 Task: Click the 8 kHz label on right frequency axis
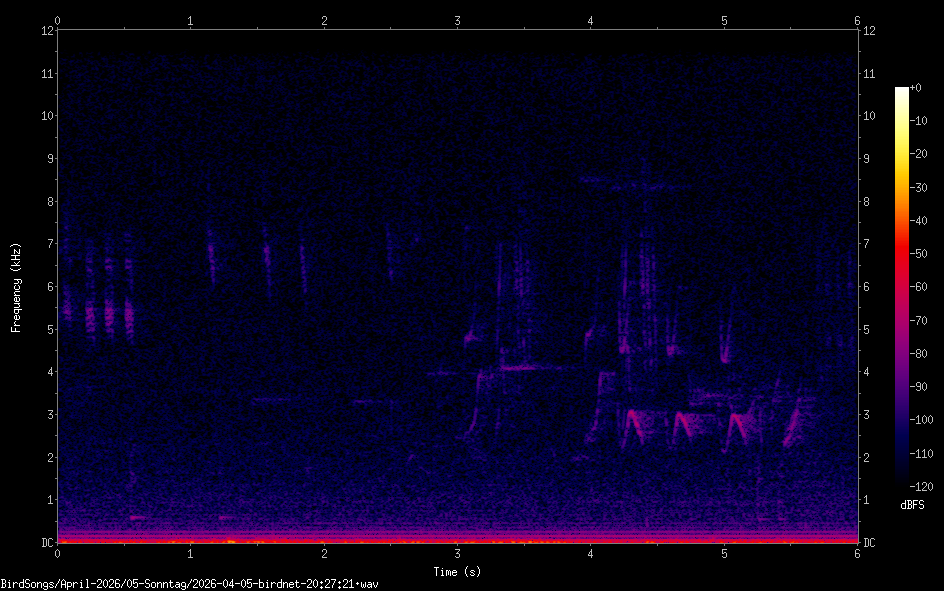click(x=868, y=201)
